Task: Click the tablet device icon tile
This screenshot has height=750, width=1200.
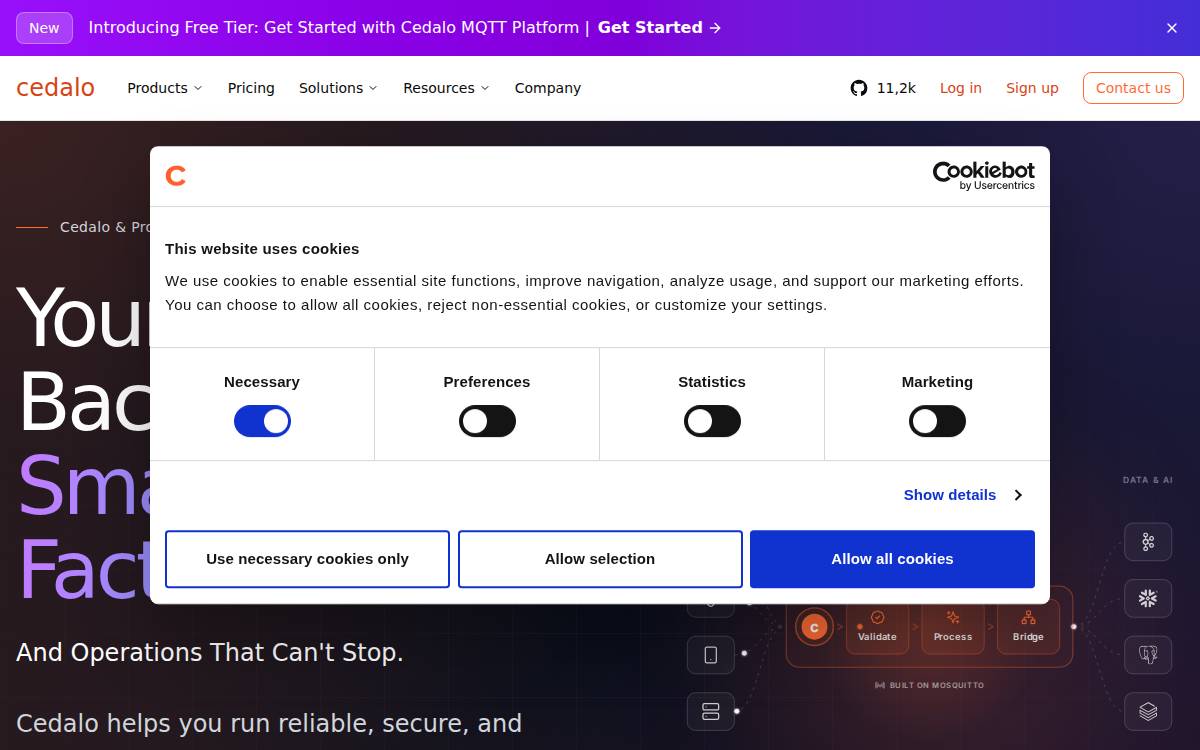Action: pos(711,655)
